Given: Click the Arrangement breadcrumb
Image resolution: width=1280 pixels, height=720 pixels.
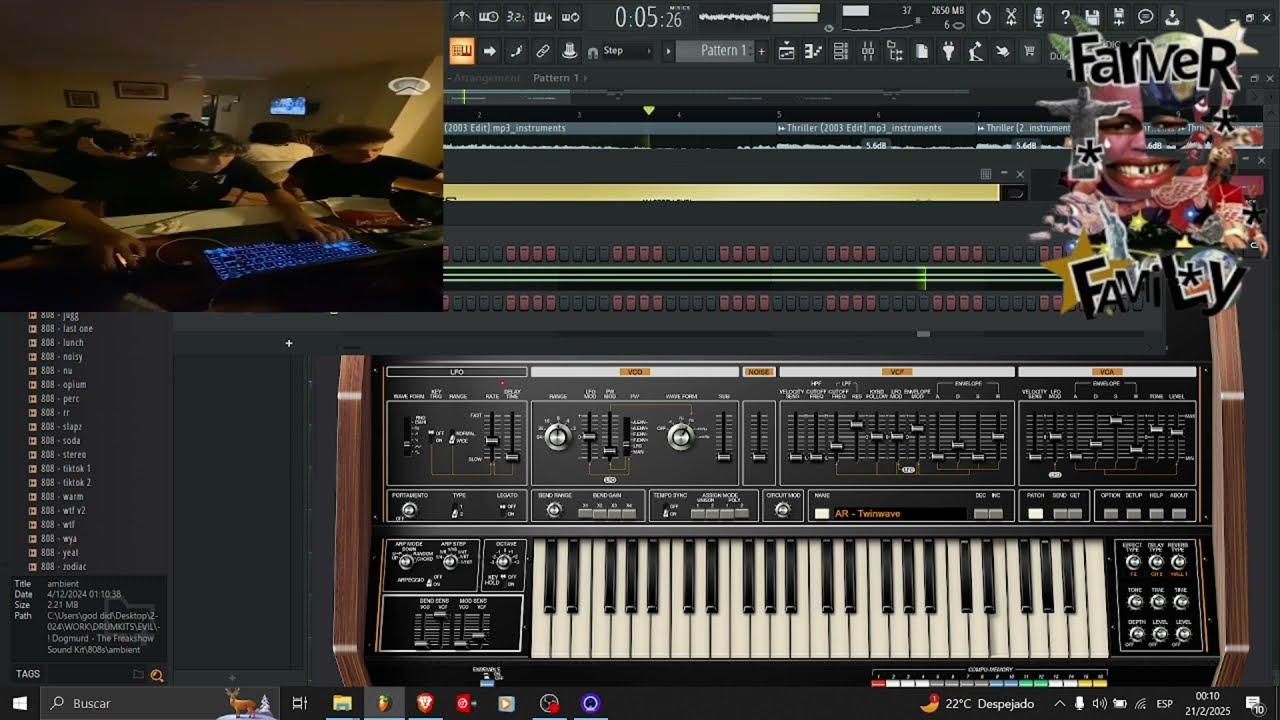Looking at the screenshot, I should click(487, 78).
